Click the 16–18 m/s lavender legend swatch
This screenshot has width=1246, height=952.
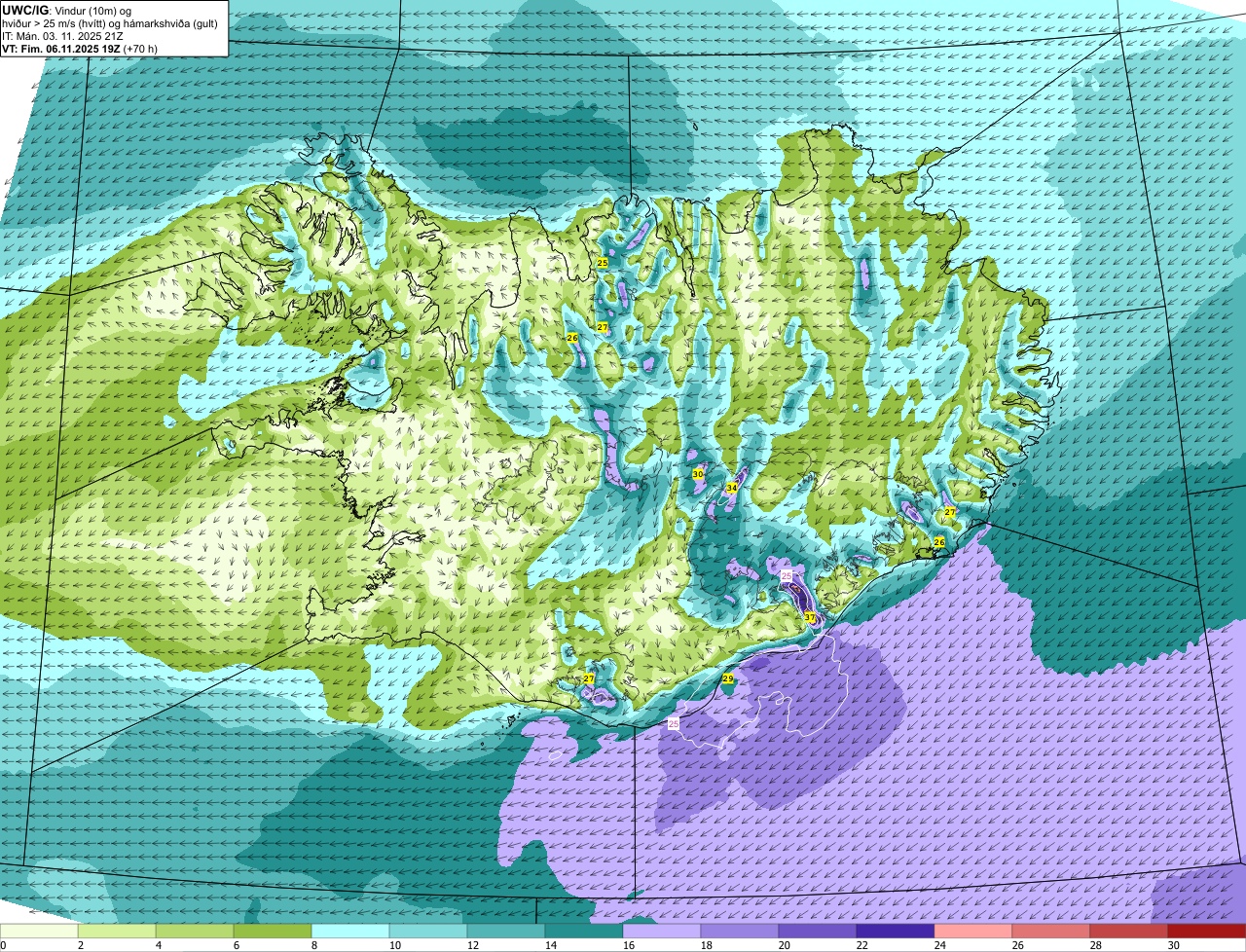(662, 931)
